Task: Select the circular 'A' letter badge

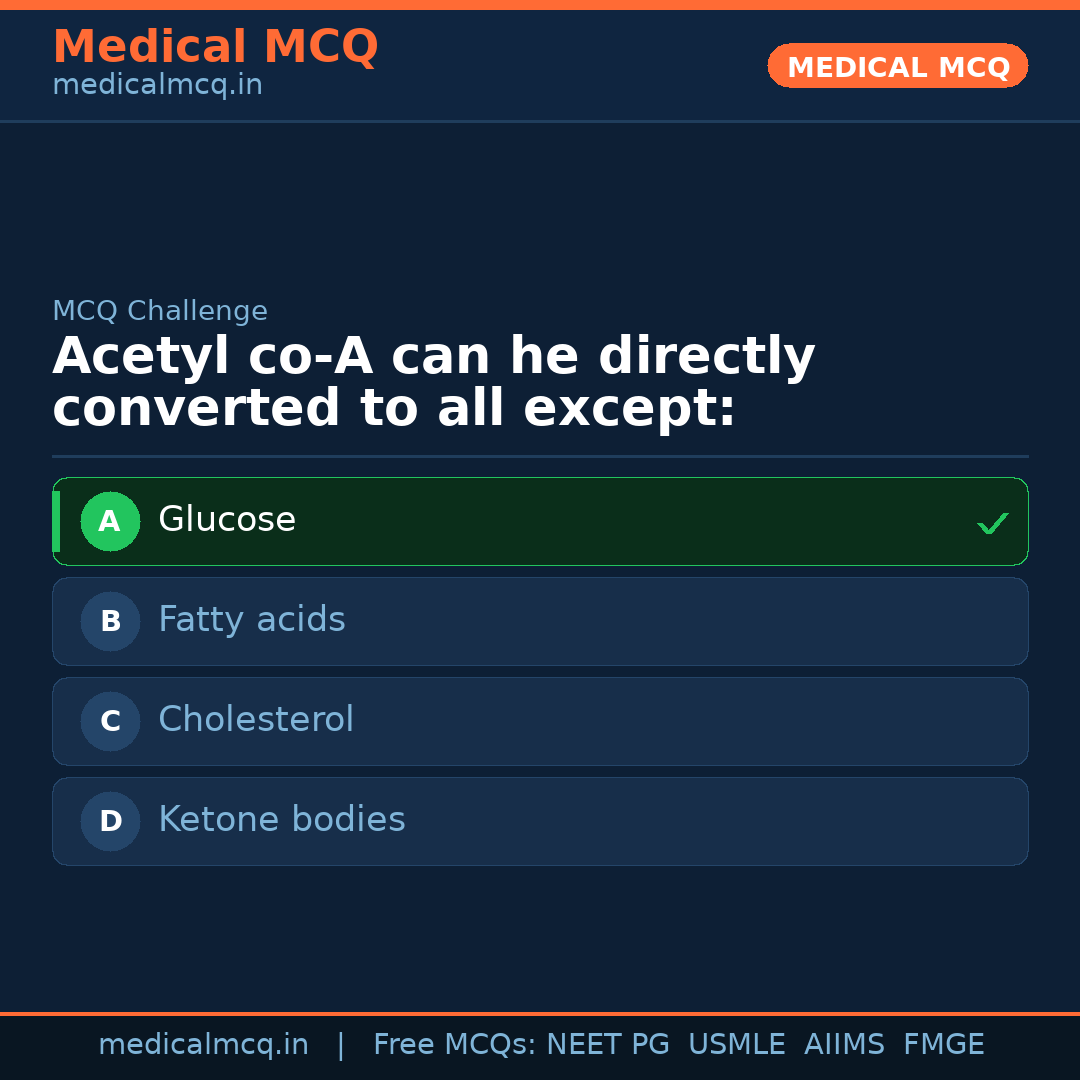Action: click(x=110, y=521)
